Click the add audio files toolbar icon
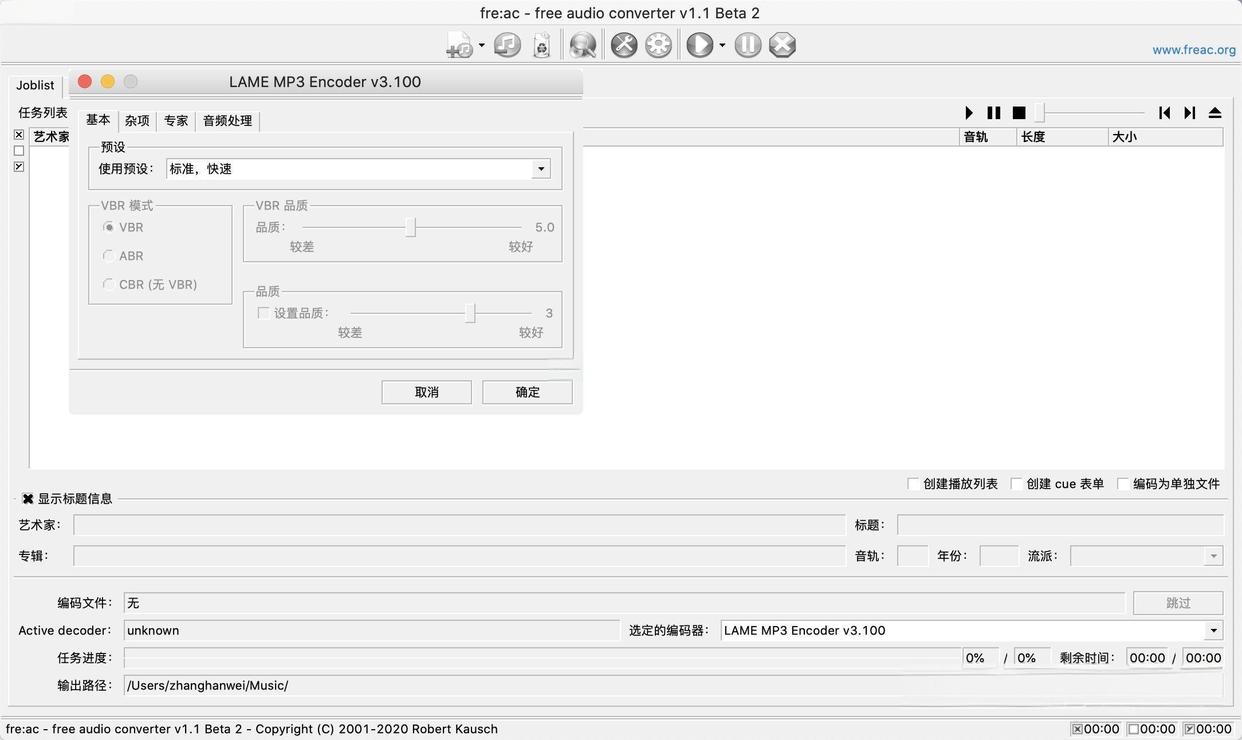 pyautogui.click(x=459, y=45)
